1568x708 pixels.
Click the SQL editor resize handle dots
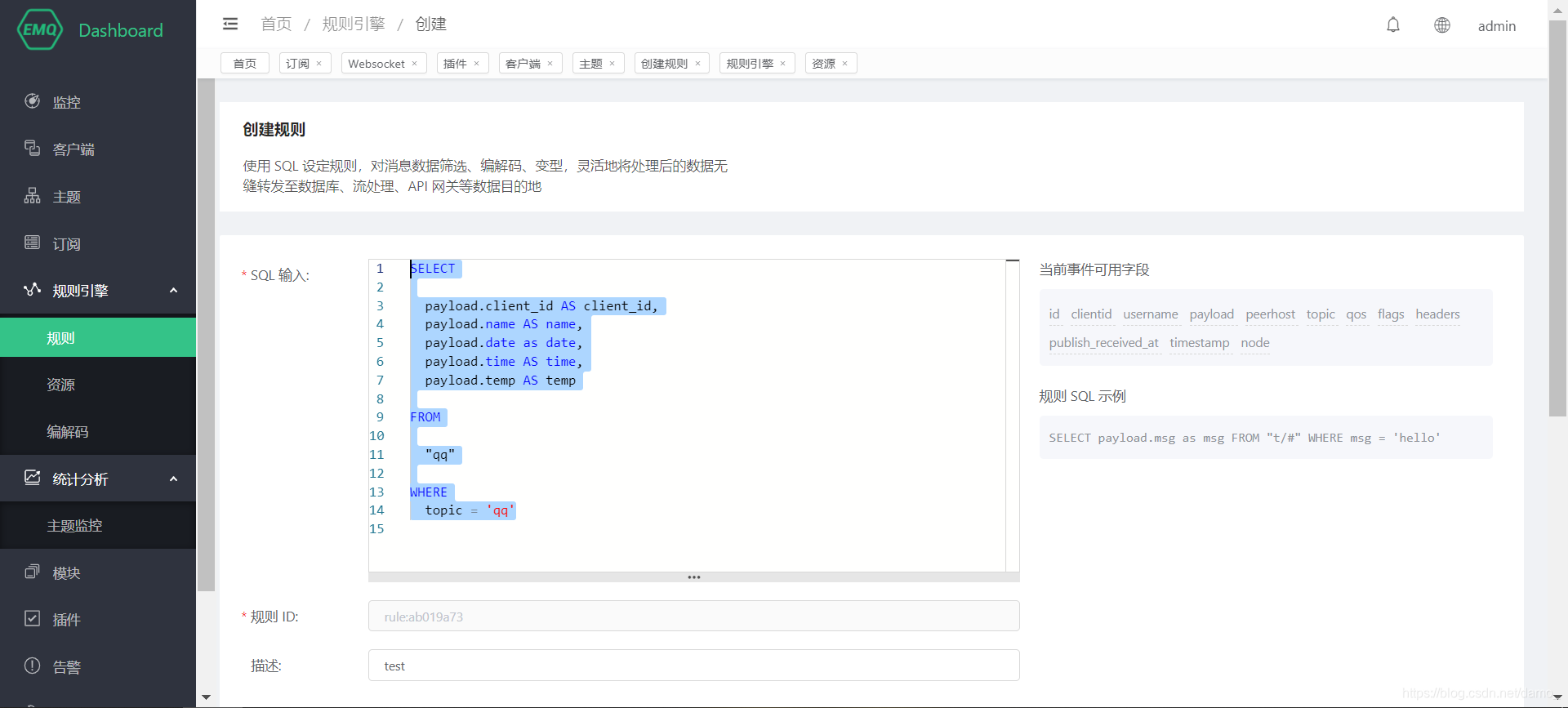point(694,577)
